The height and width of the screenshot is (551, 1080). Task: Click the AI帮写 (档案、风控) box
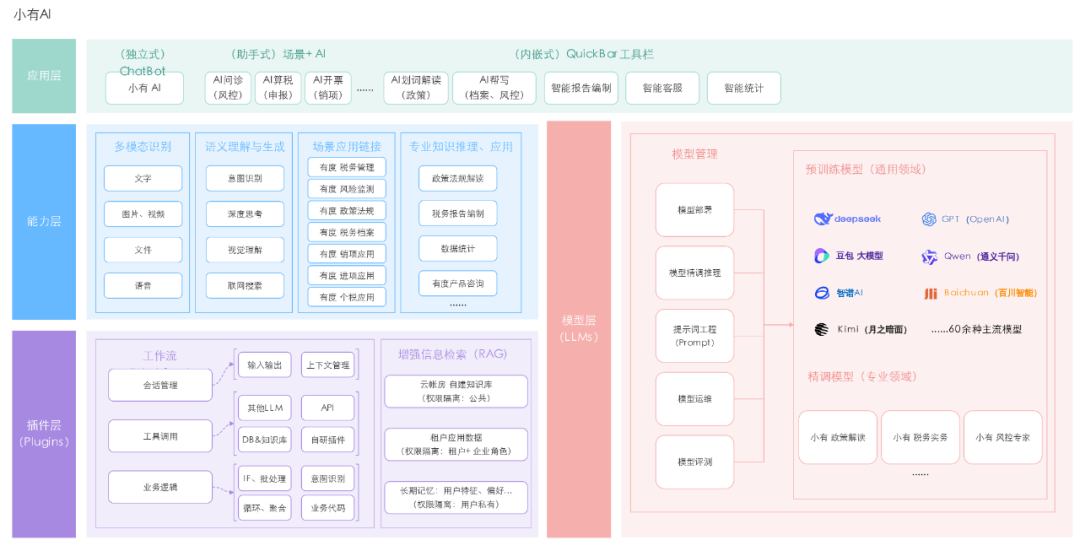(494, 88)
